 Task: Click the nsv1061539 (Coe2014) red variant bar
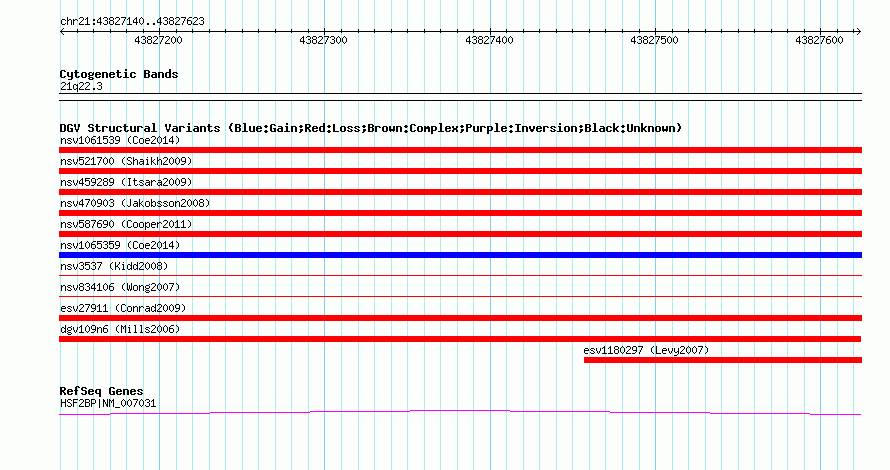click(460, 150)
